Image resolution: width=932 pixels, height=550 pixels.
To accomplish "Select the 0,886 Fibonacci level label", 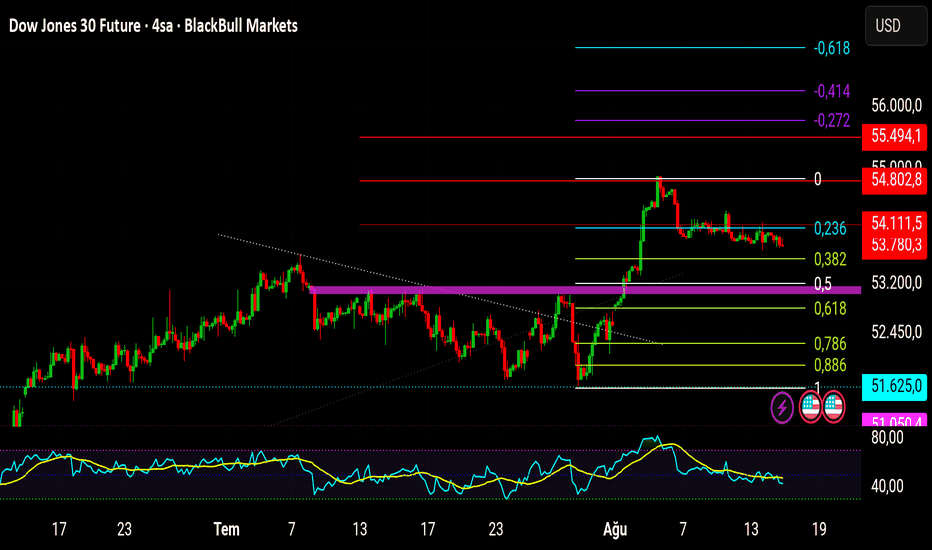I will click(830, 365).
